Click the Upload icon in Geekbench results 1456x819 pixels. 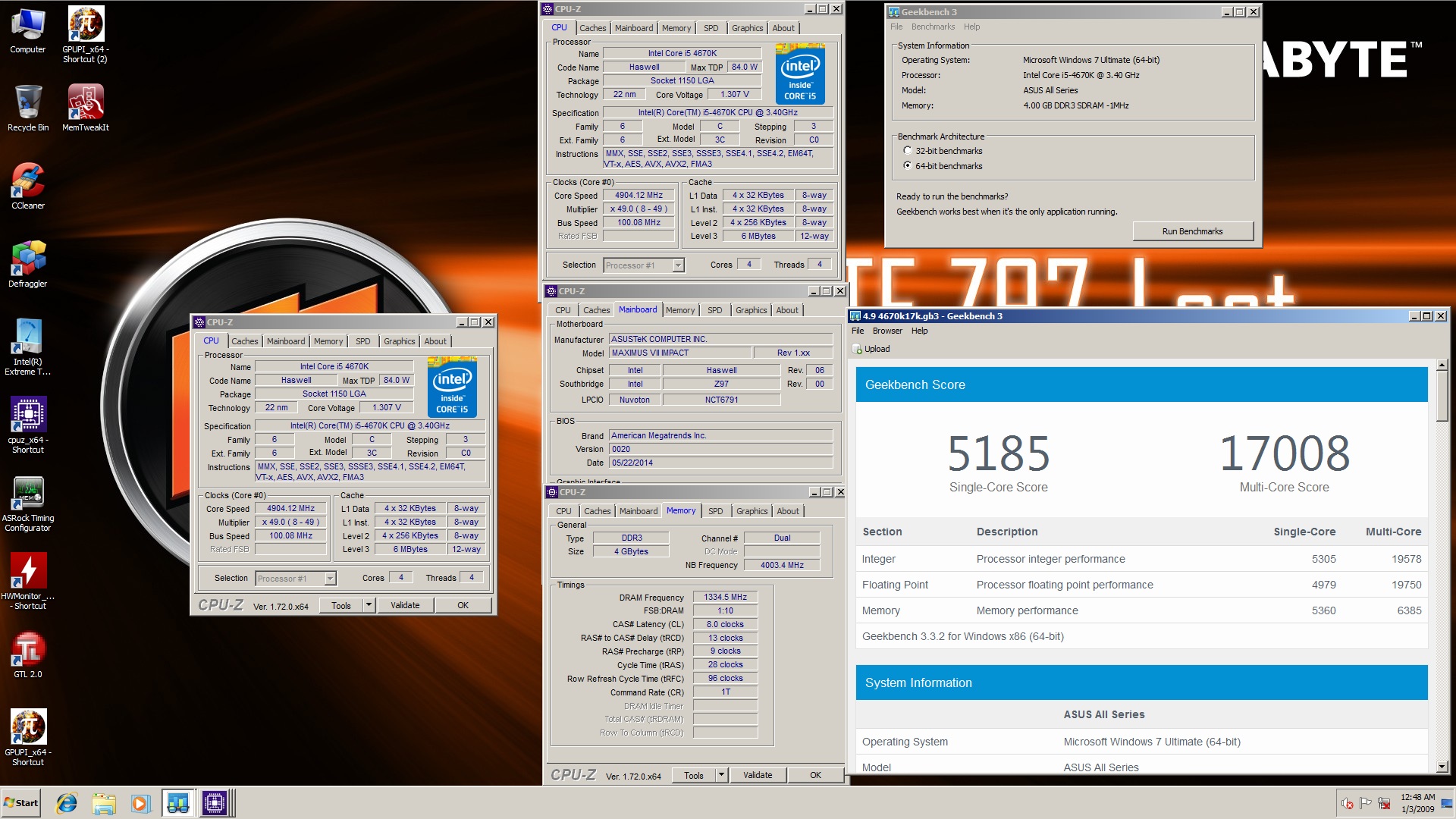point(858,349)
